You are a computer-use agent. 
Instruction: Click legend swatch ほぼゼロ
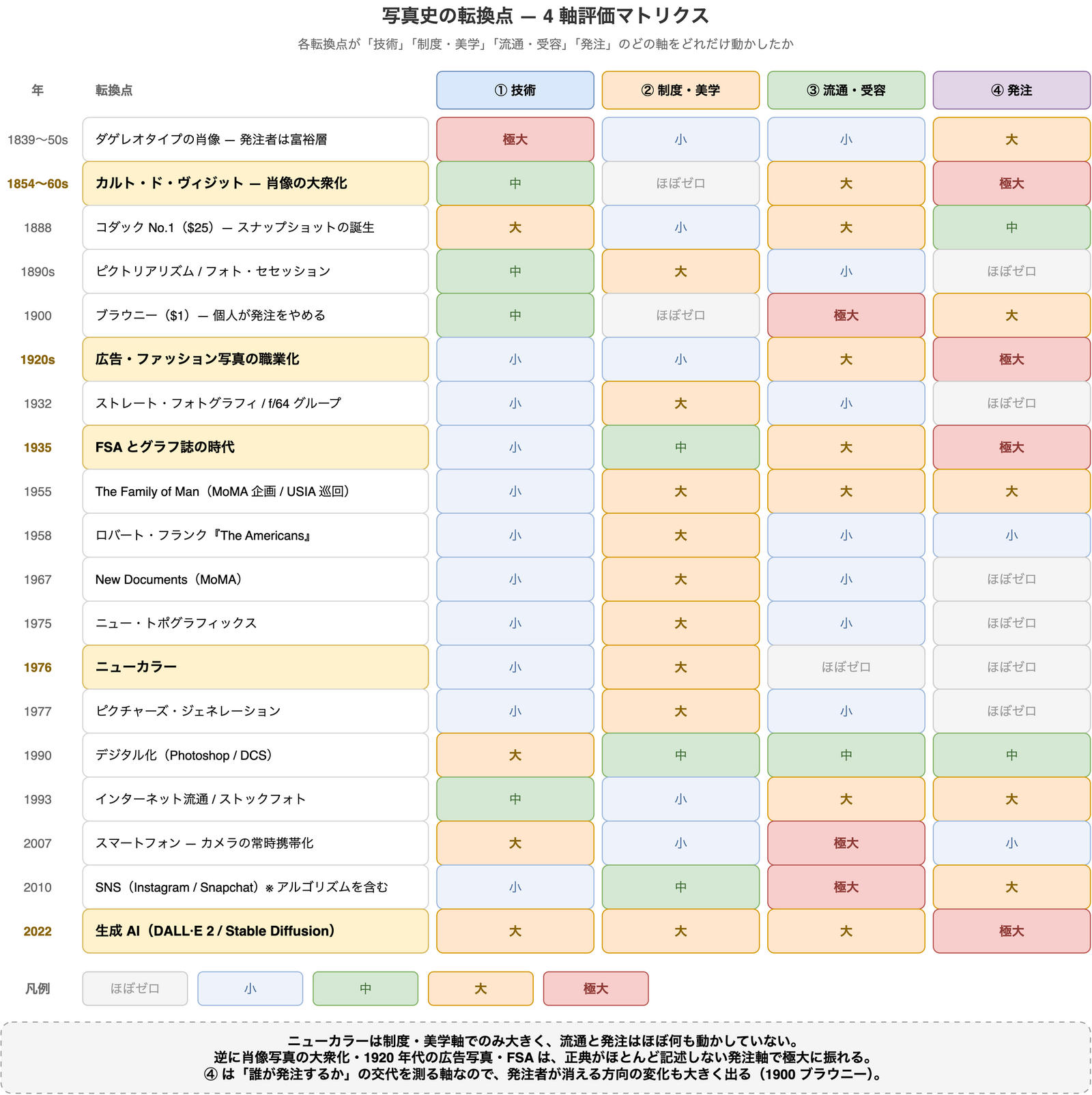(x=135, y=989)
